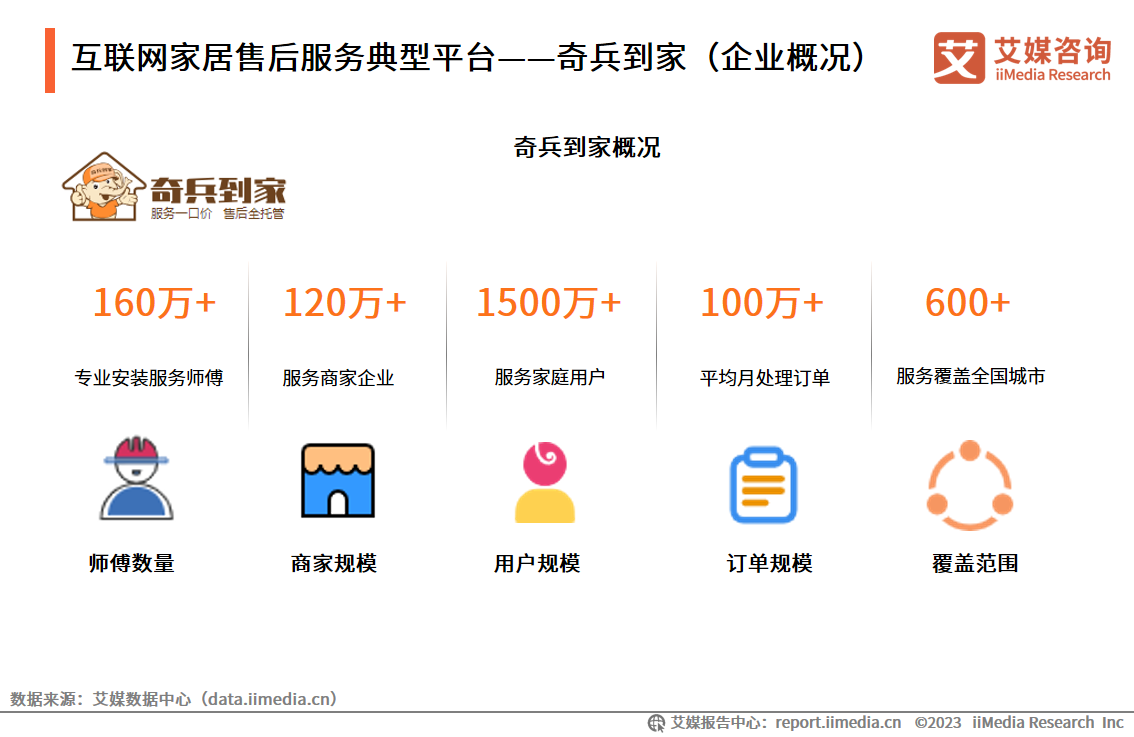Click the 用户规模 caption
The width and height of the screenshot is (1134, 737).
537,563
